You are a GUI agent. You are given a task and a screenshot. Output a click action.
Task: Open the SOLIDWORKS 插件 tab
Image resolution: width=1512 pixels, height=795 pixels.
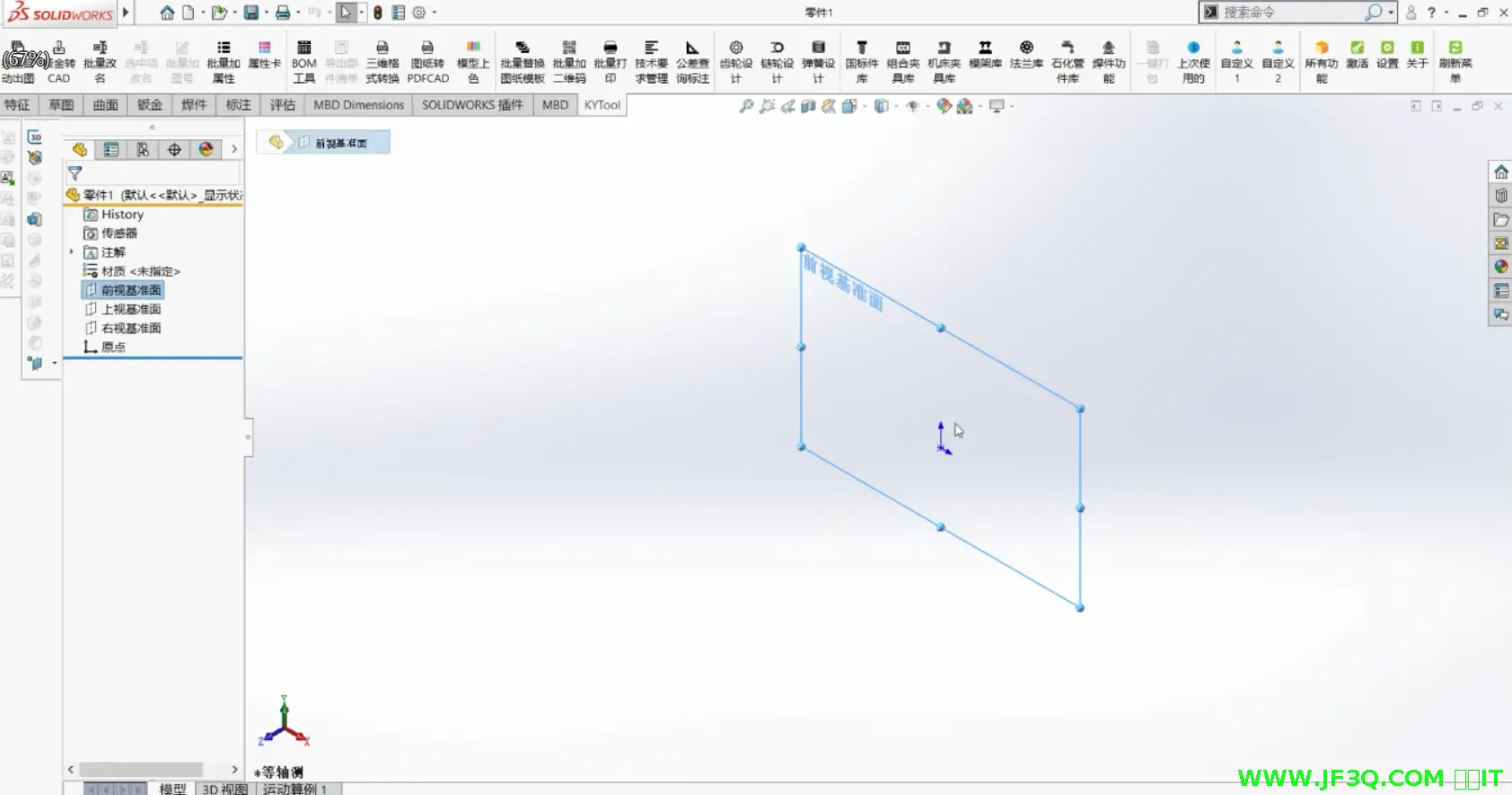472,105
